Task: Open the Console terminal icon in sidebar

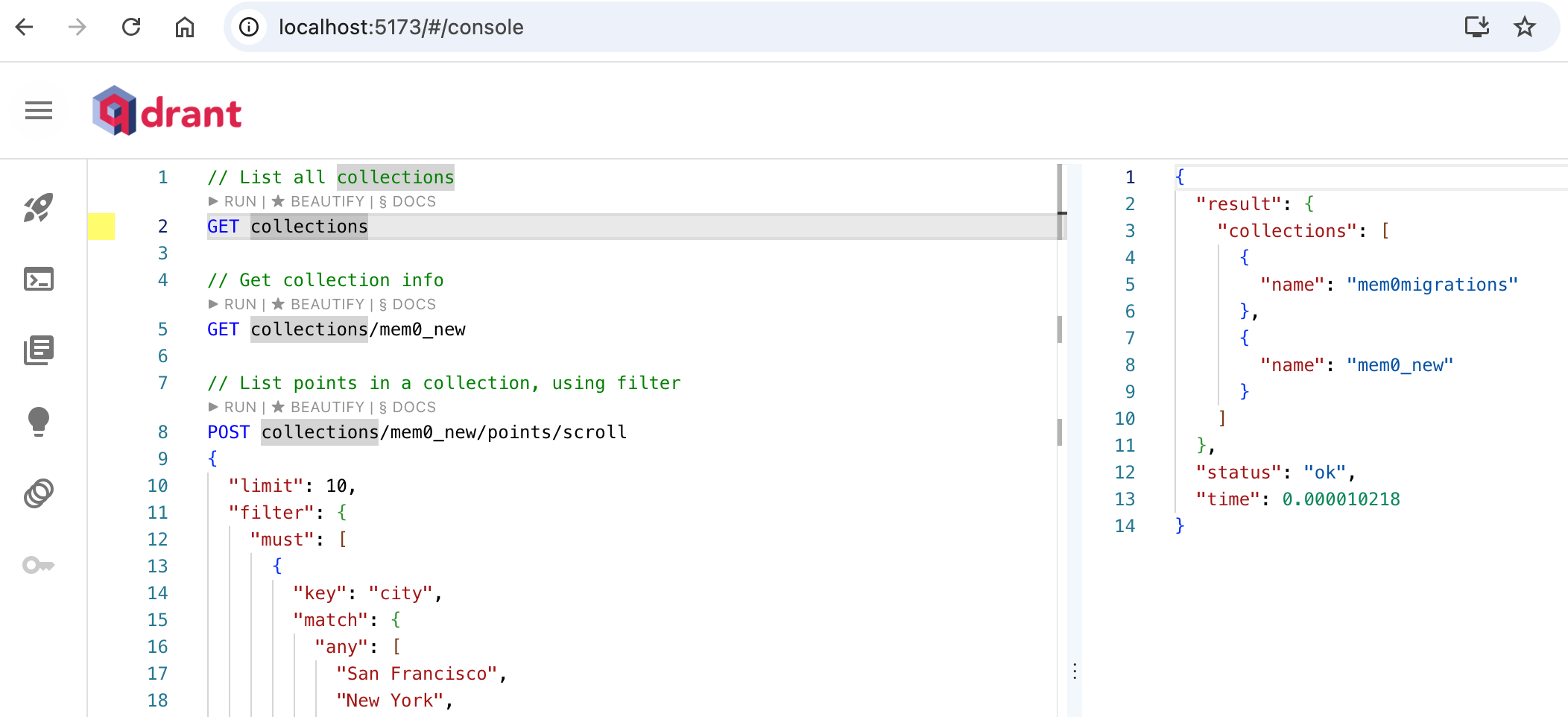Action: [x=39, y=279]
